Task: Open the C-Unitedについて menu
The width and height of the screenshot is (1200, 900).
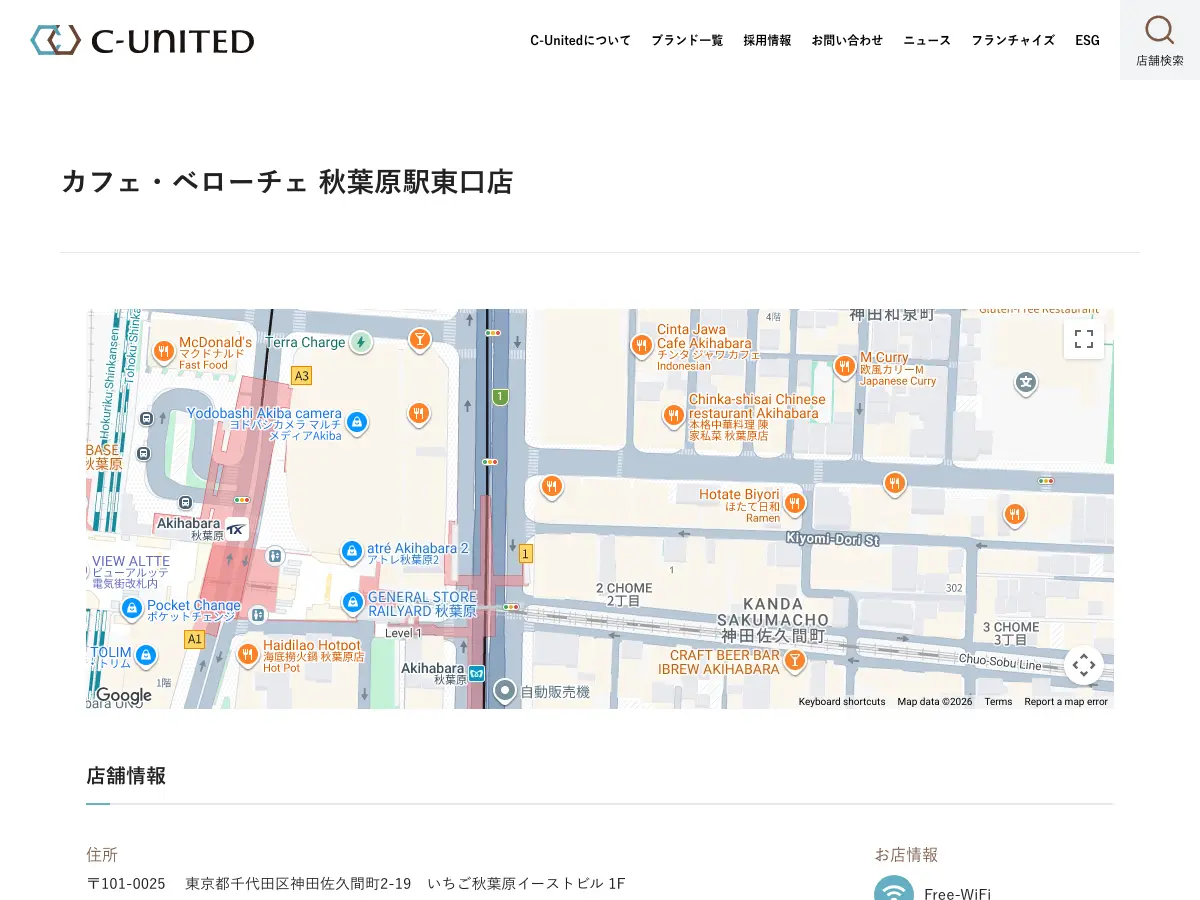Action: (580, 40)
